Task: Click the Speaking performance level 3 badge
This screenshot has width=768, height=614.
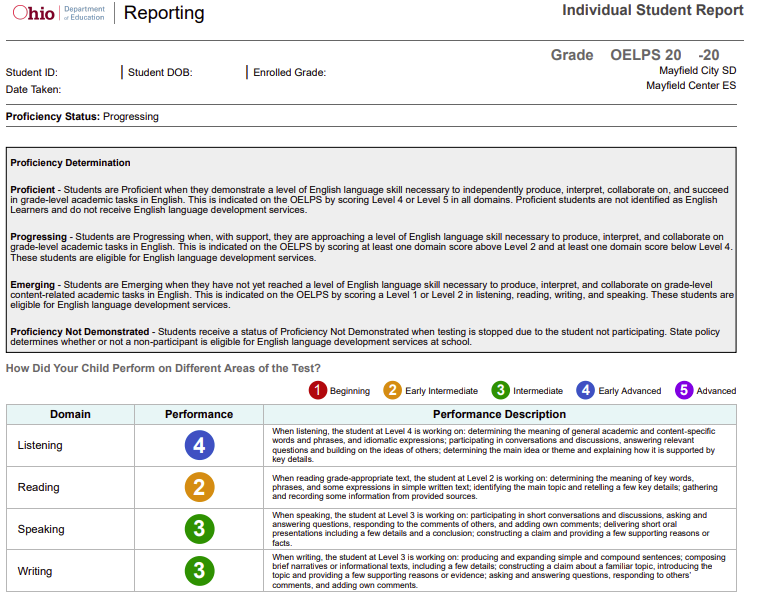Action: (x=199, y=529)
